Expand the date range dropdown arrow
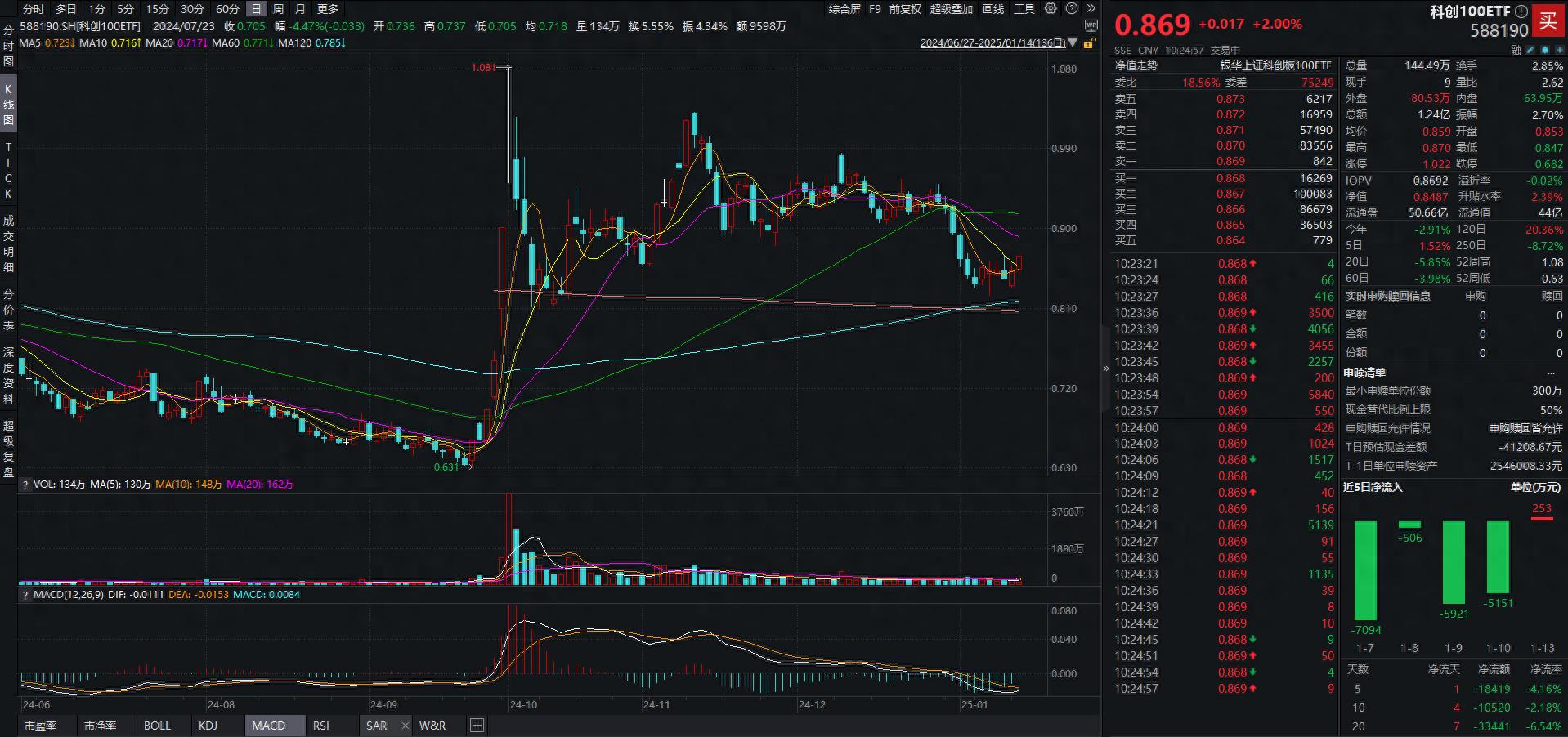Screen dimensions: 1568x737 coord(1073,43)
